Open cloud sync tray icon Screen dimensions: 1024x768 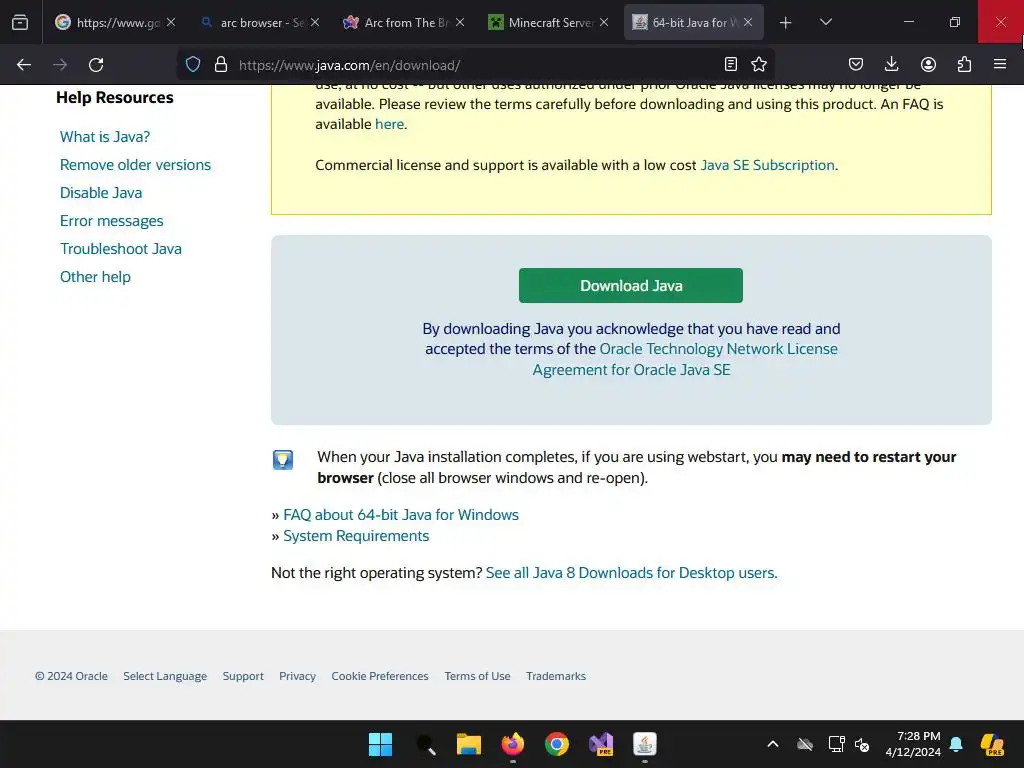click(x=805, y=744)
